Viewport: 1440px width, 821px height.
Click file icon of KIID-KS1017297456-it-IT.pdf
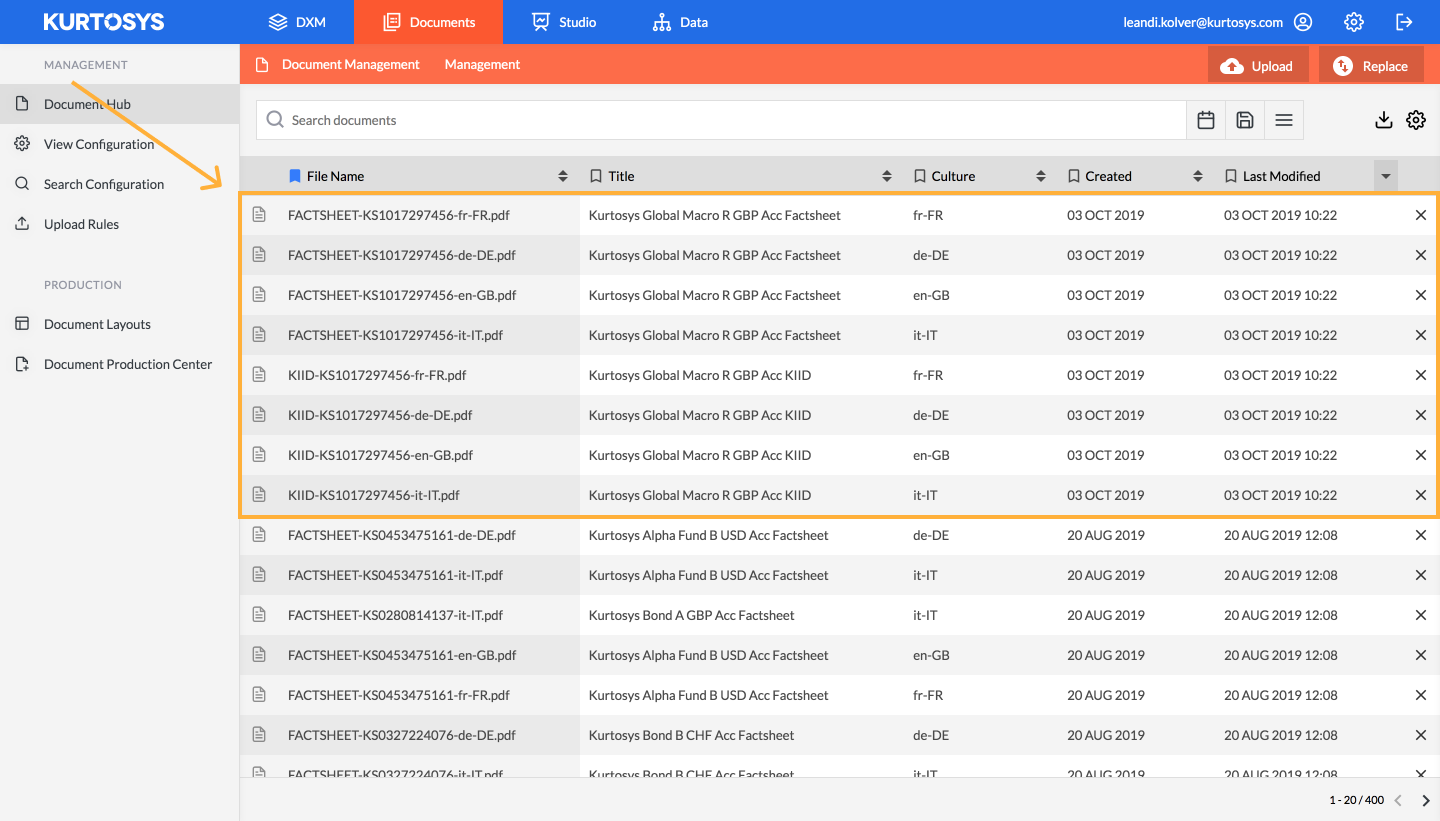[x=259, y=495]
